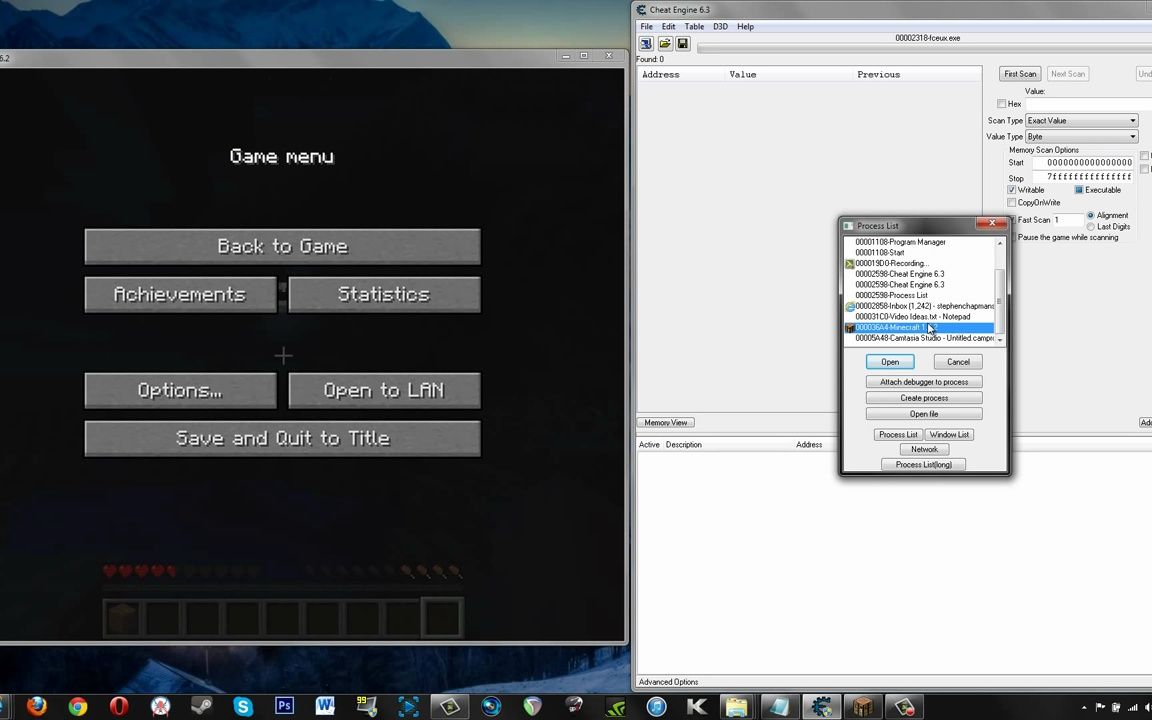The width and height of the screenshot is (1152, 720).
Task: Open Google Chrome from the taskbar
Action: point(77,707)
